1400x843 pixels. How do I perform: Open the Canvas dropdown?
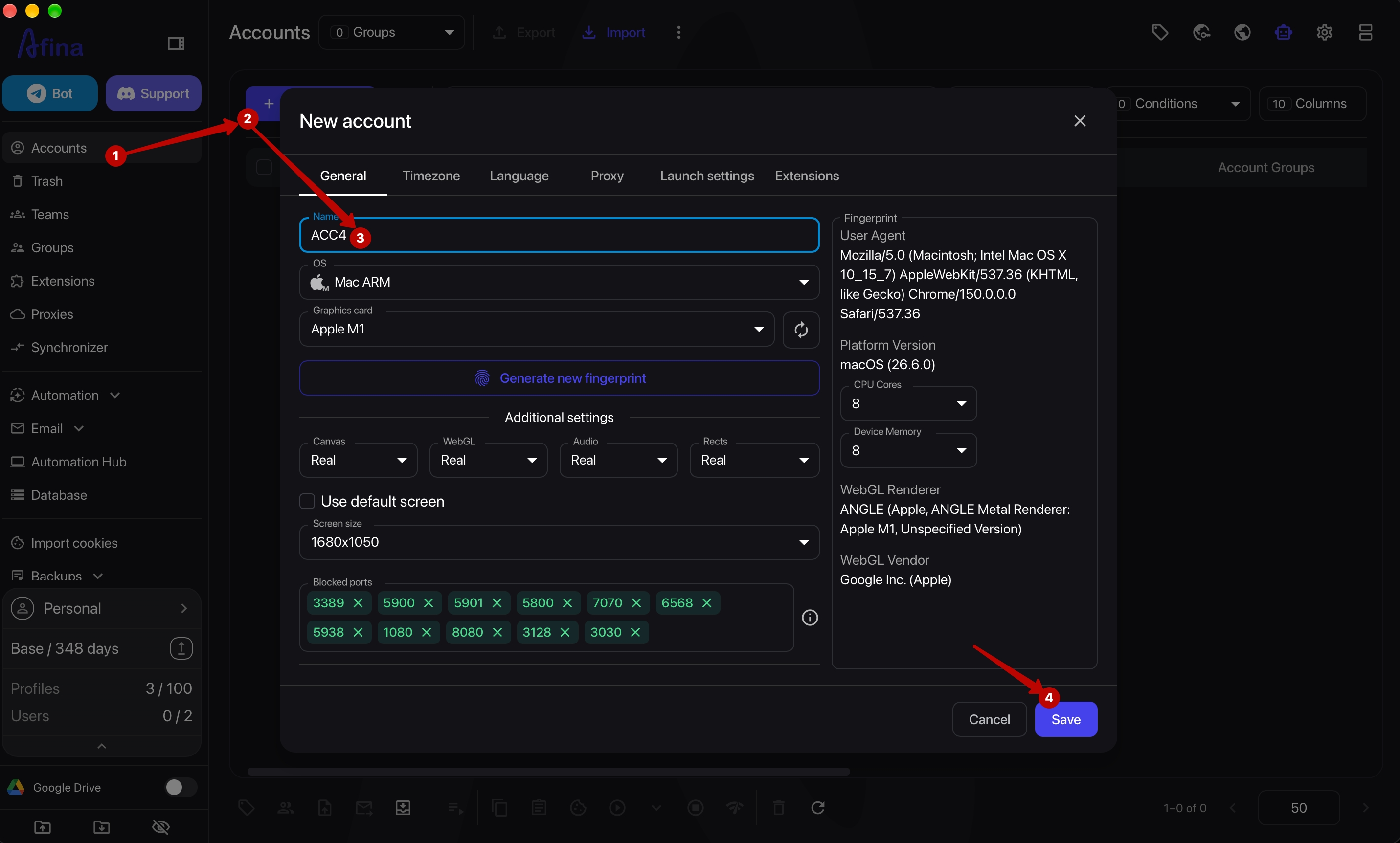coord(358,460)
